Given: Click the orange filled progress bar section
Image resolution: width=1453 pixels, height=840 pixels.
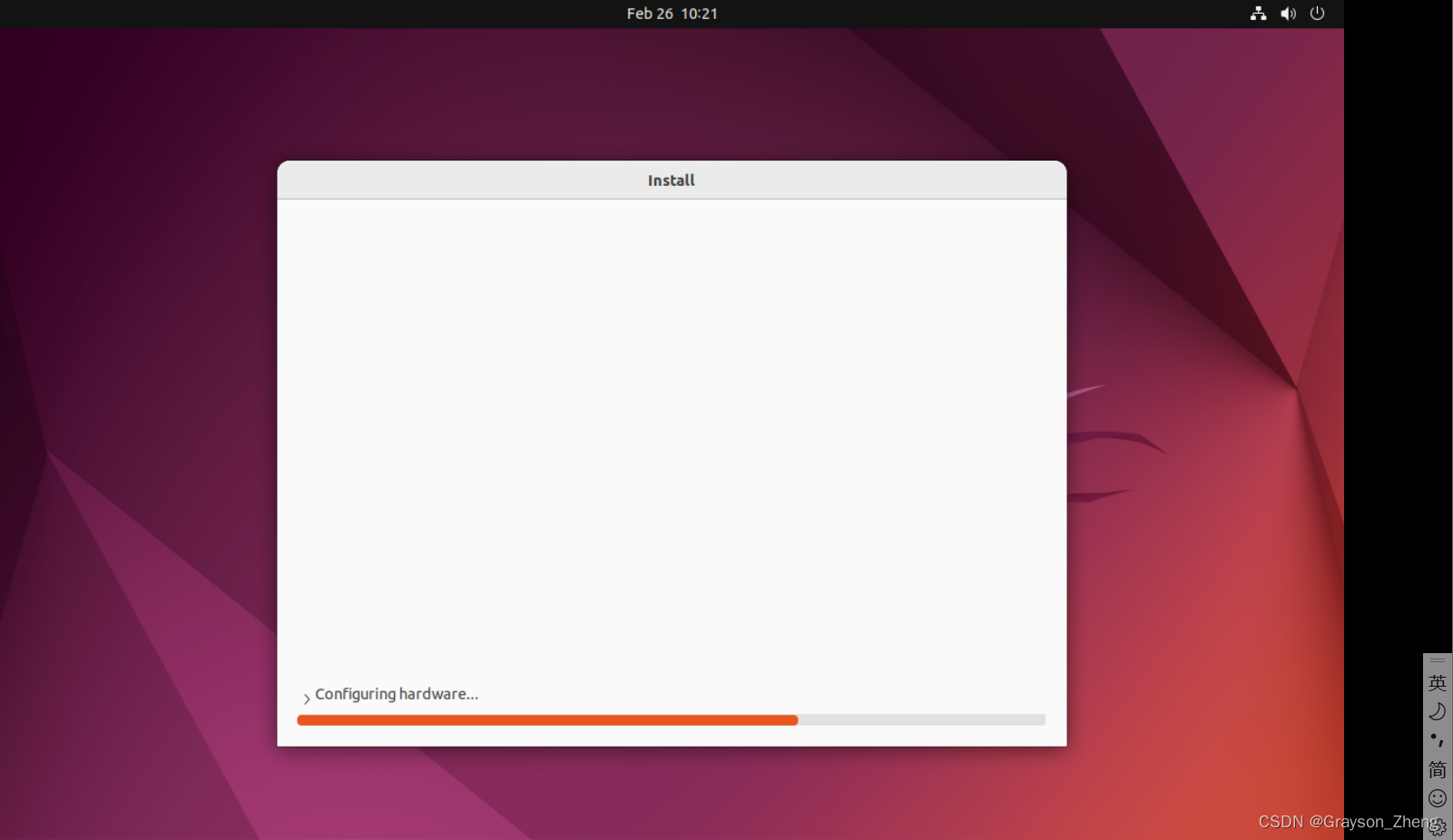Looking at the screenshot, I should (x=546, y=720).
